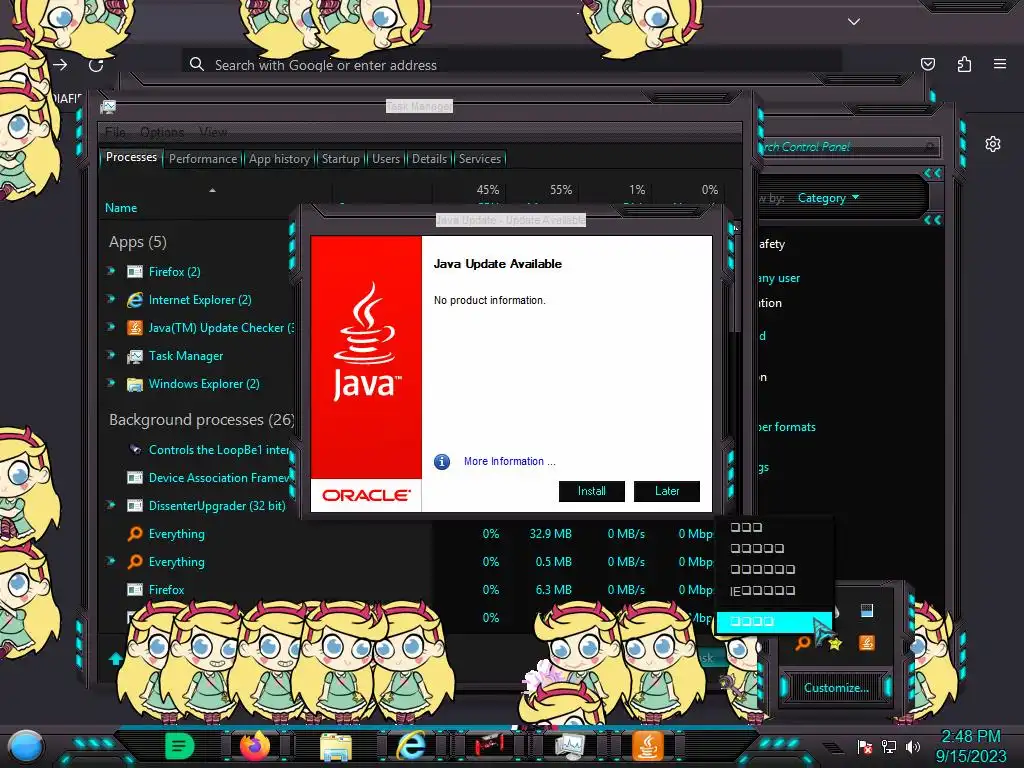
Task: Click the Firefox address search bar
Action: [511, 65]
